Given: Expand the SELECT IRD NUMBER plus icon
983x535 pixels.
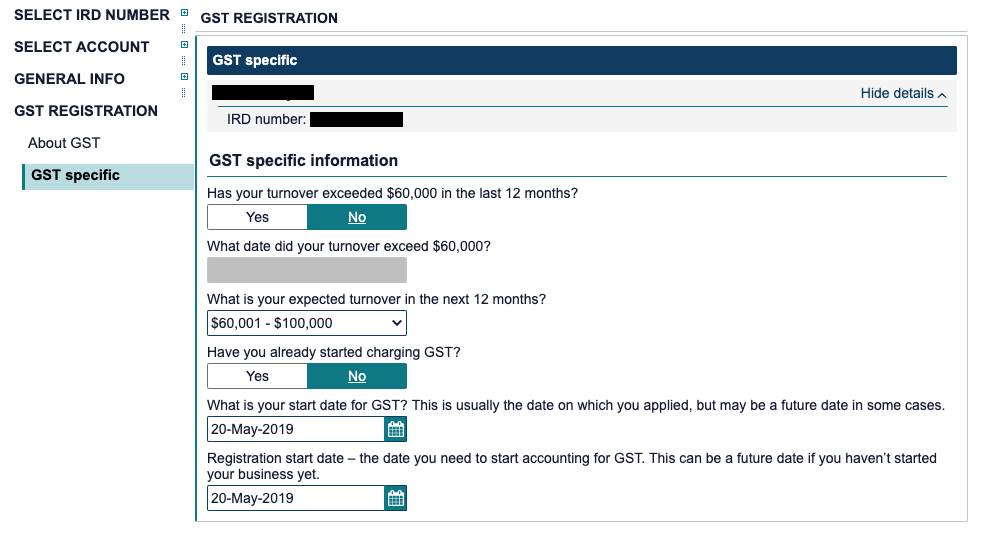Looking at the screenshot, I should click(184, 13).
